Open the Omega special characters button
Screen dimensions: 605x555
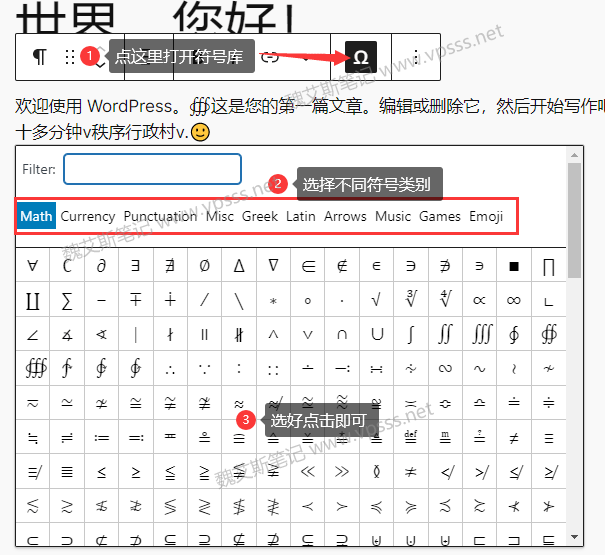(x=361, y=57)
